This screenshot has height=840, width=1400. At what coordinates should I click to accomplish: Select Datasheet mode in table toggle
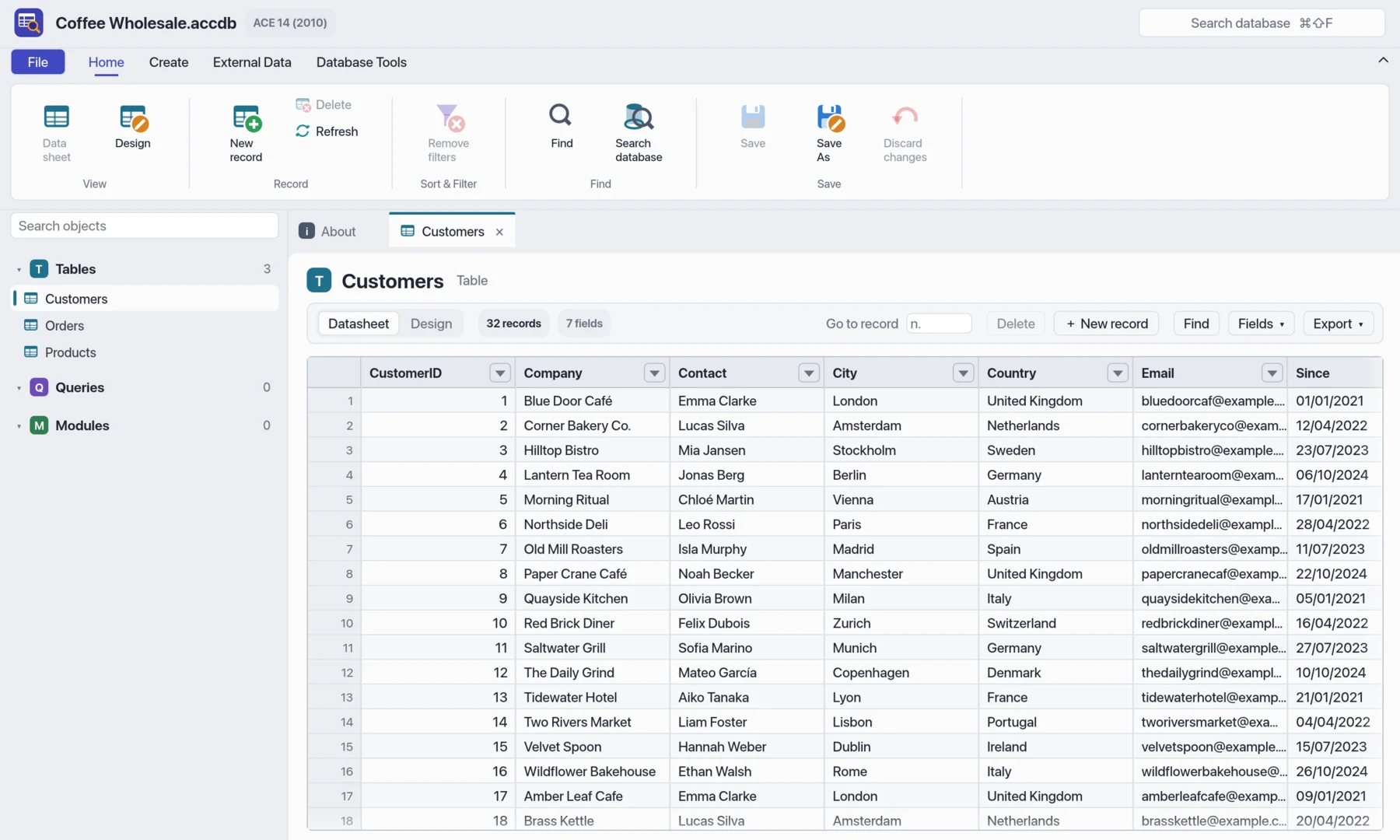click(359, 324)
